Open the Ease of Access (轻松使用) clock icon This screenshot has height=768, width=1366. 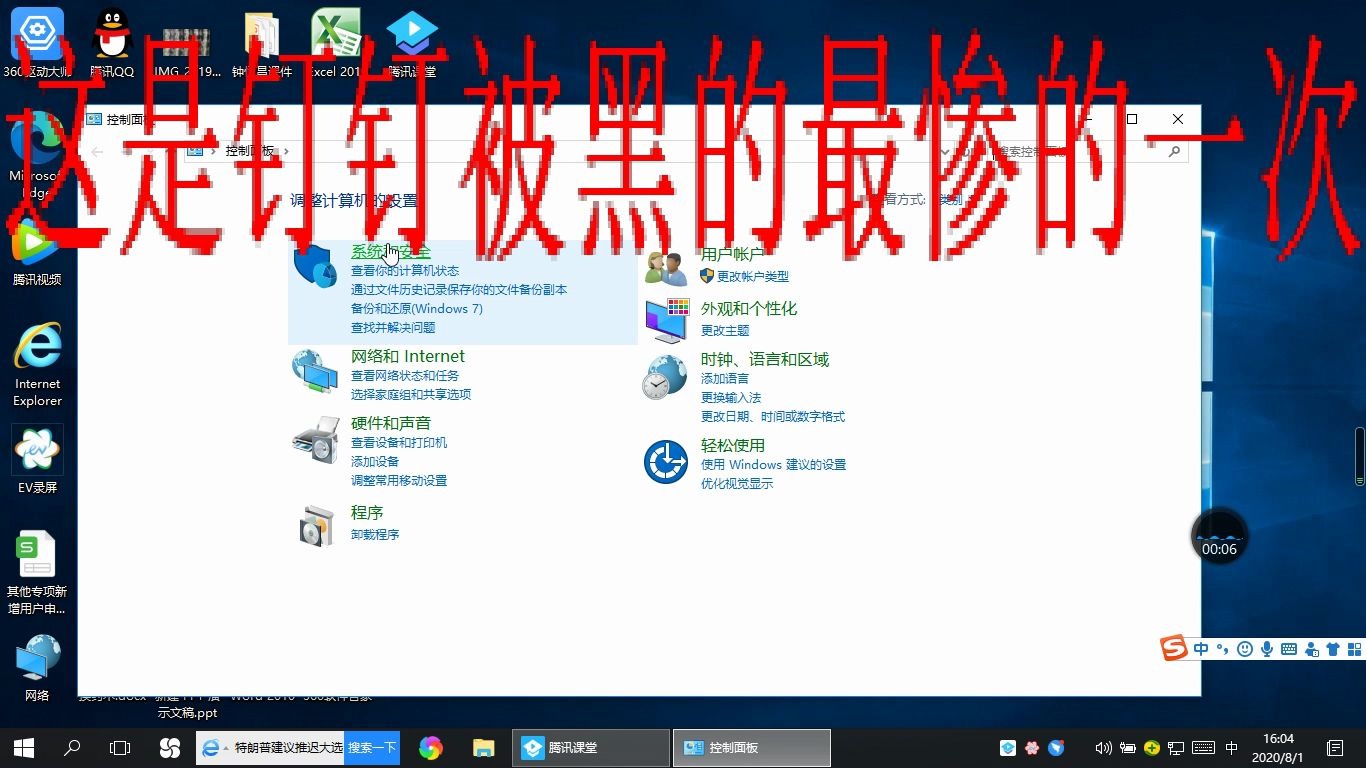pyautogui.click(x=665, y=462)
